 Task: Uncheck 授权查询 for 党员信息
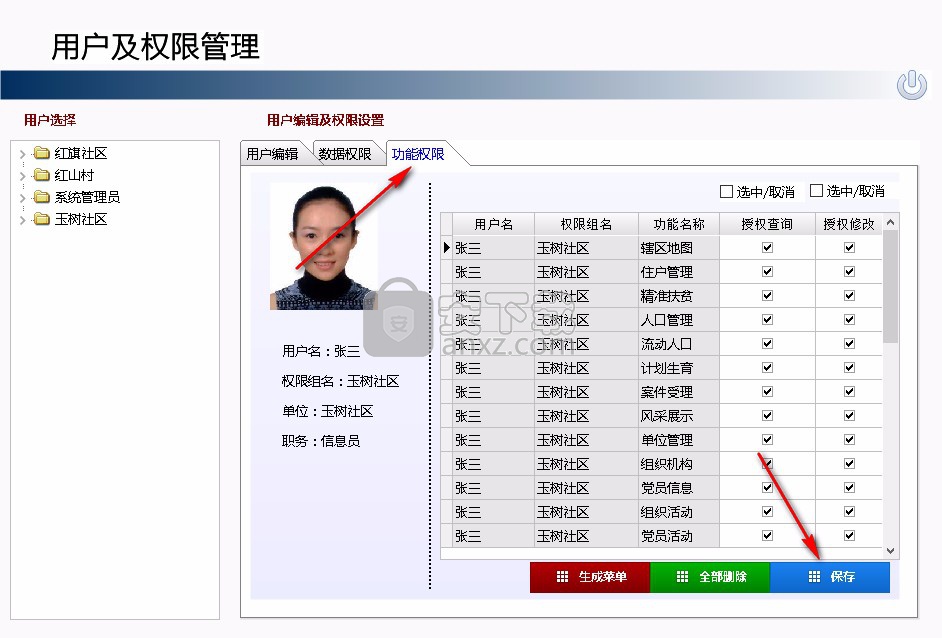click(x=767, y=487)
